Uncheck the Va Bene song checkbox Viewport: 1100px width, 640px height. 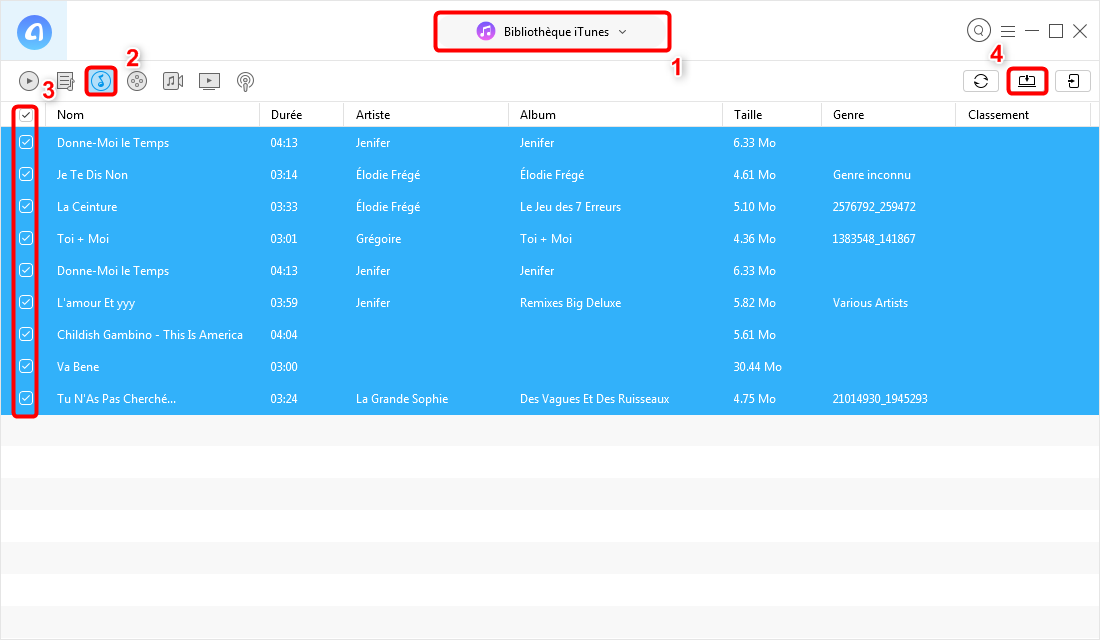[x=26, y=366]
